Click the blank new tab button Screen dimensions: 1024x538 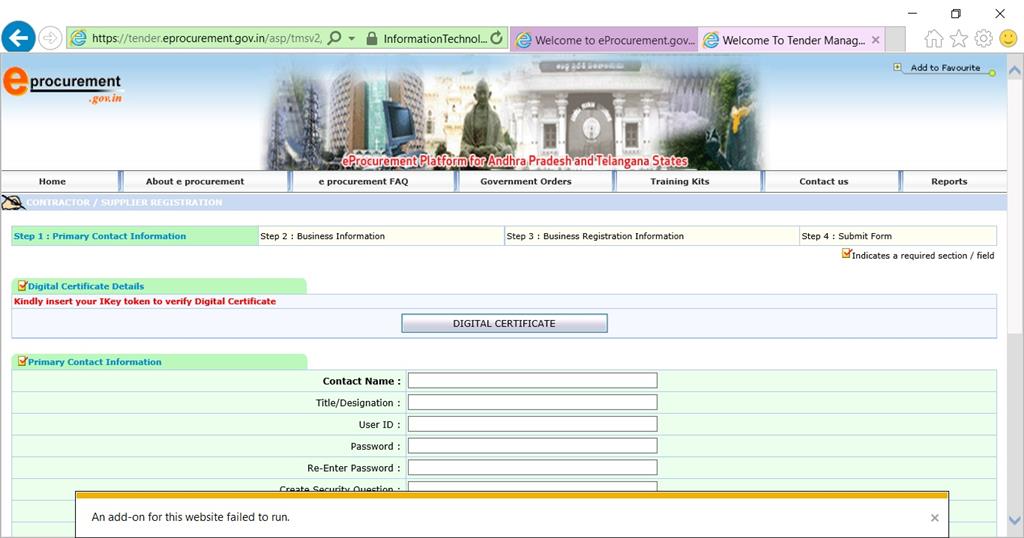895,40
